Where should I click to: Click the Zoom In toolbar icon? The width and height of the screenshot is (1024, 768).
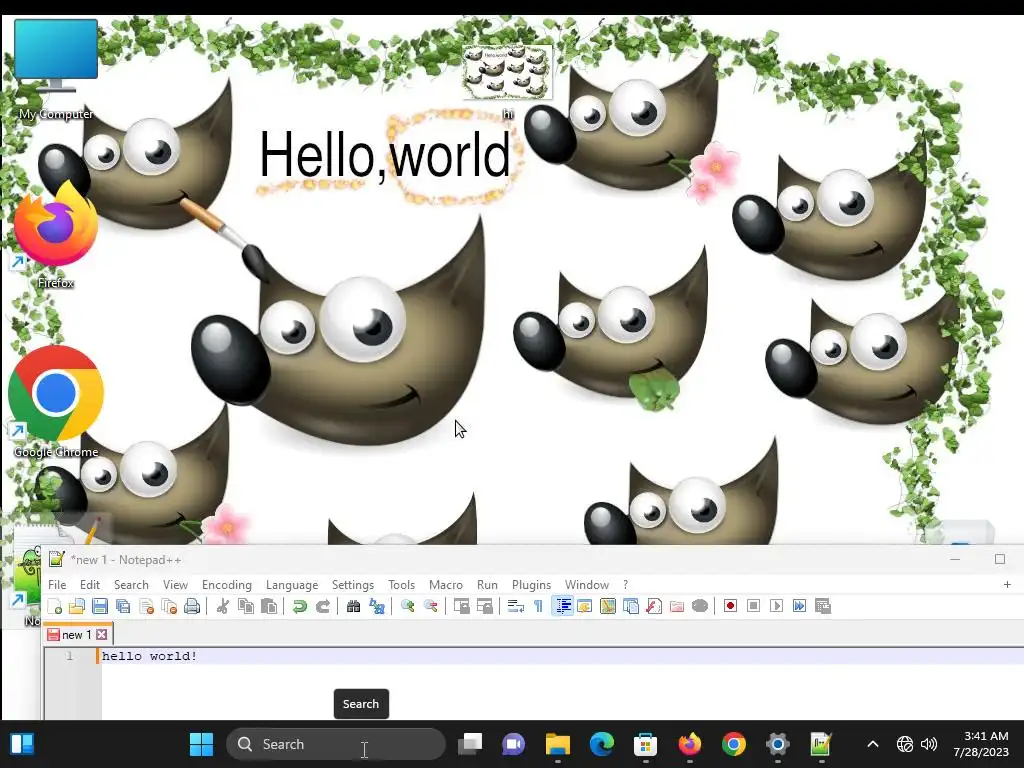[408, 607]
